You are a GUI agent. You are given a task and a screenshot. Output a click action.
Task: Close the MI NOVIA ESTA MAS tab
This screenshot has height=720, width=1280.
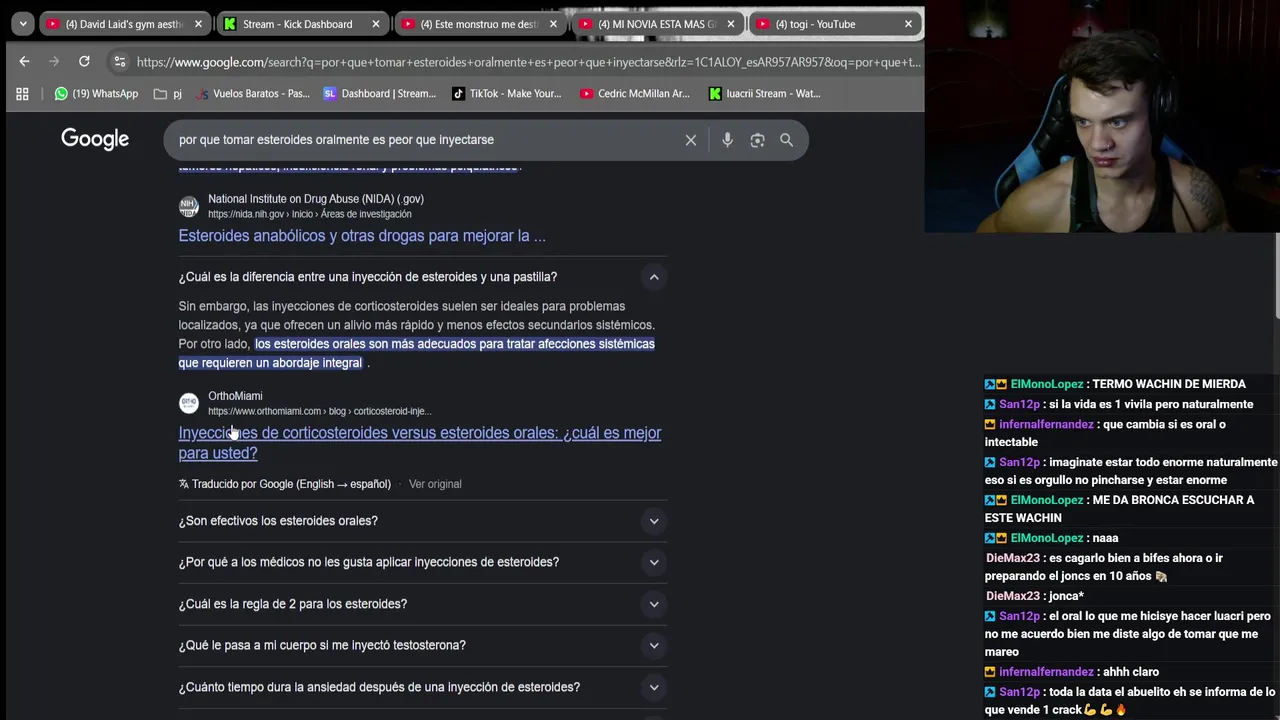(x=731, y=24)
